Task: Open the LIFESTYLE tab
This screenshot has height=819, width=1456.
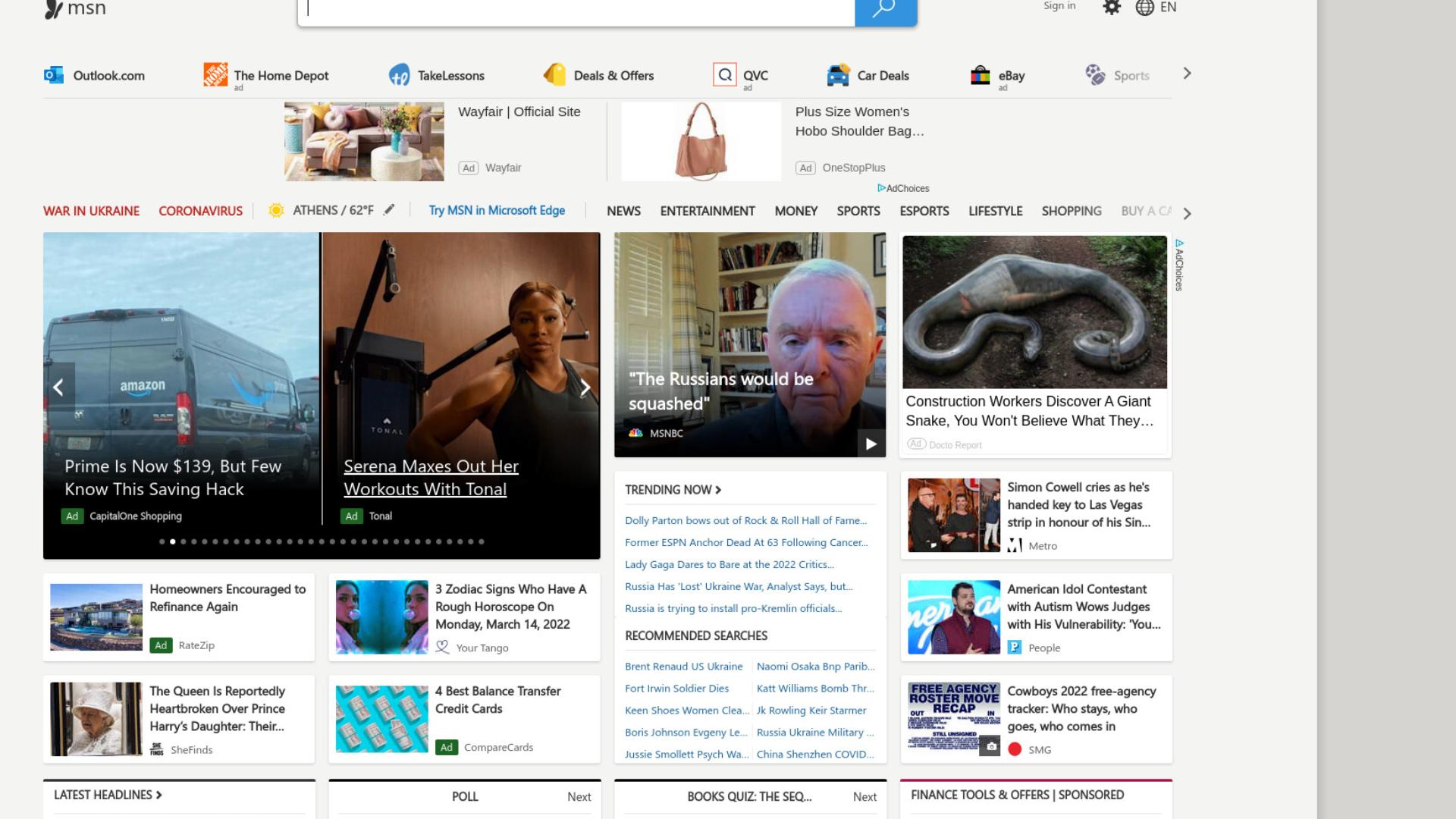Action: [995, 211]
